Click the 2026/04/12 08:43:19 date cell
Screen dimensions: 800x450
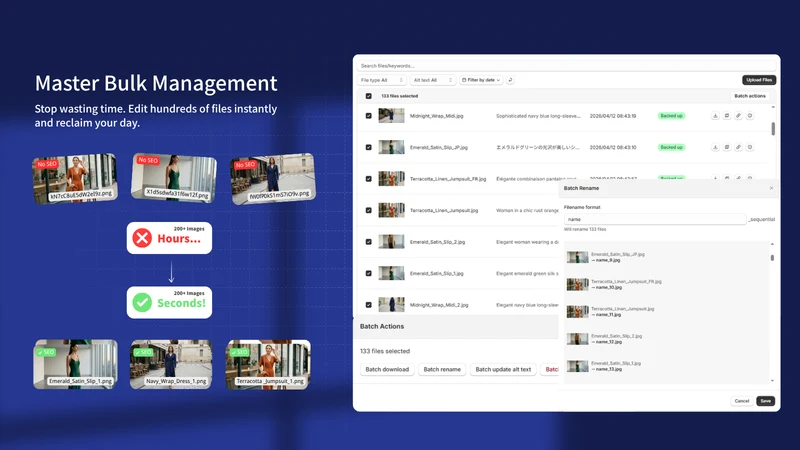pos(613,116)
